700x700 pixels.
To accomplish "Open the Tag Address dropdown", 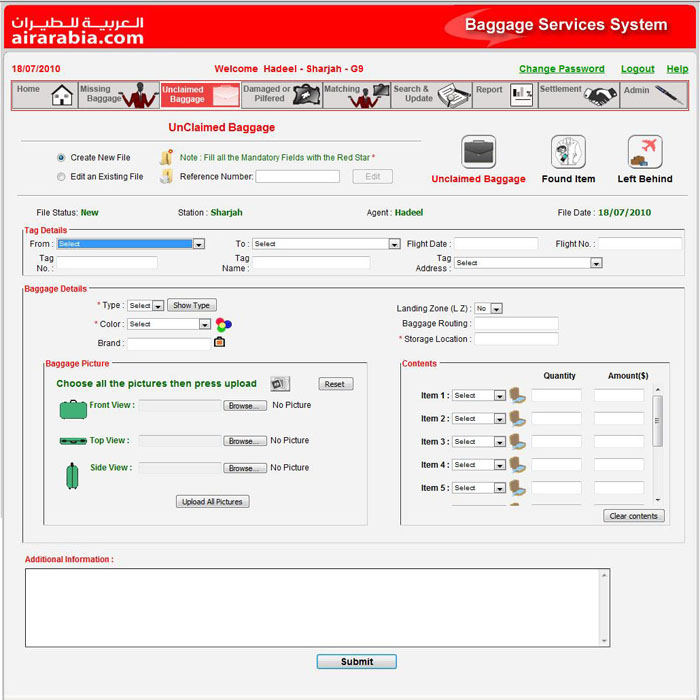I will point(596,263).
